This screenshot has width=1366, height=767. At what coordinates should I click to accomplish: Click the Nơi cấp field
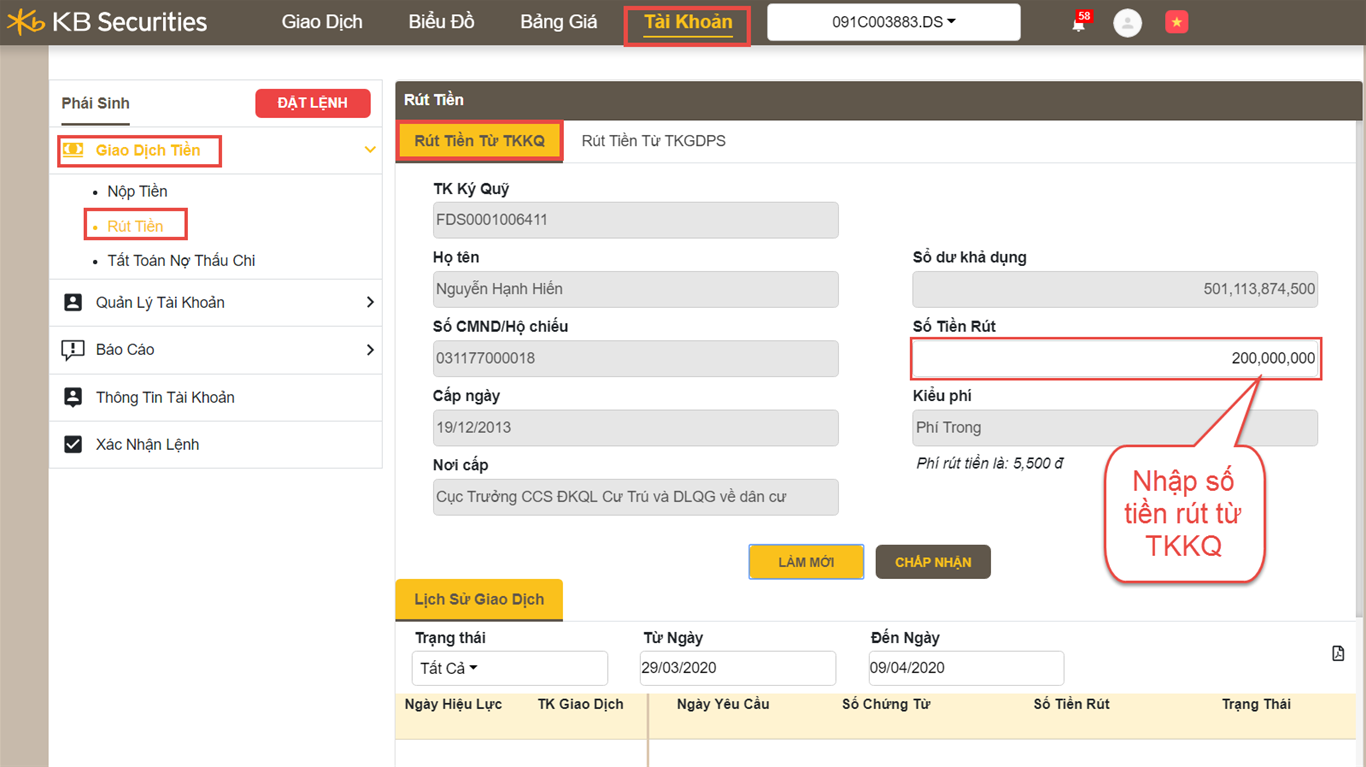tap(636, 497)
